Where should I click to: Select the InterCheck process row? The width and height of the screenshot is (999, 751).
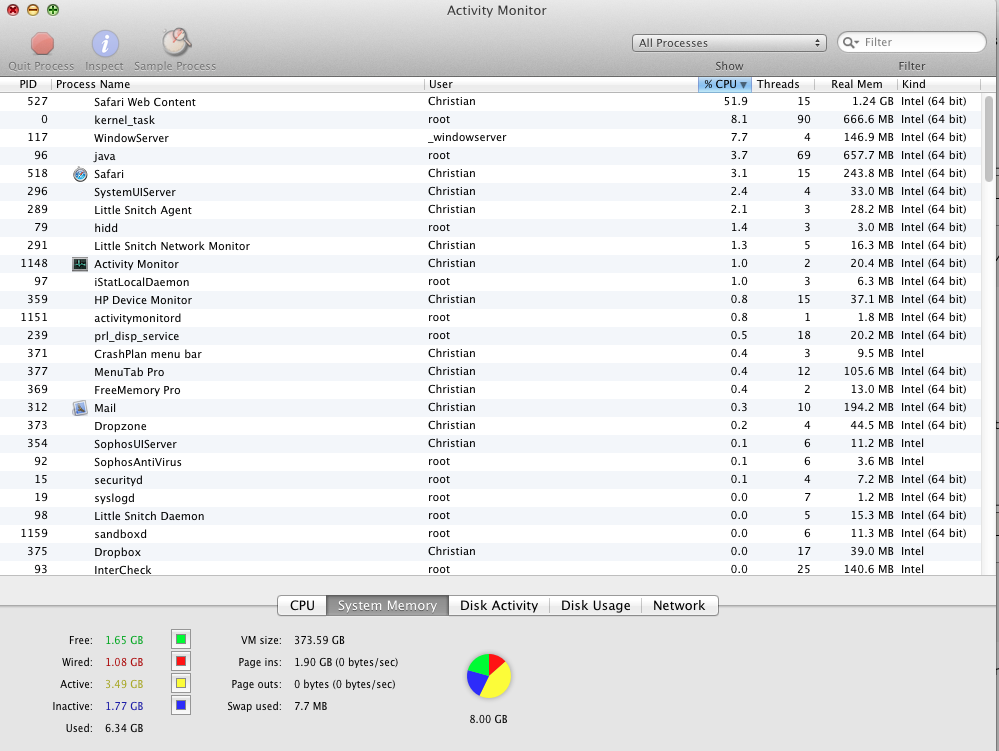(x=491, y=569)
